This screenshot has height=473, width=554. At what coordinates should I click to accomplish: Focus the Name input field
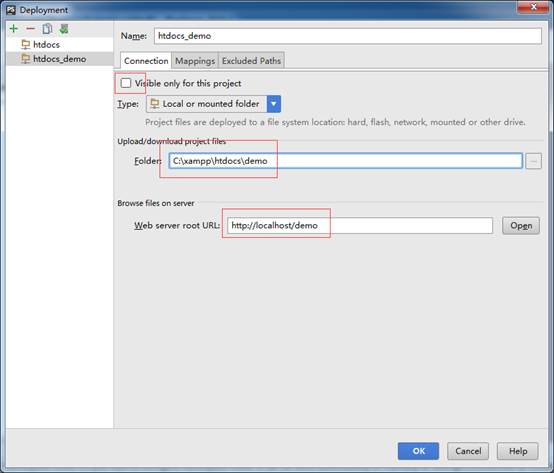pos(348,36)
